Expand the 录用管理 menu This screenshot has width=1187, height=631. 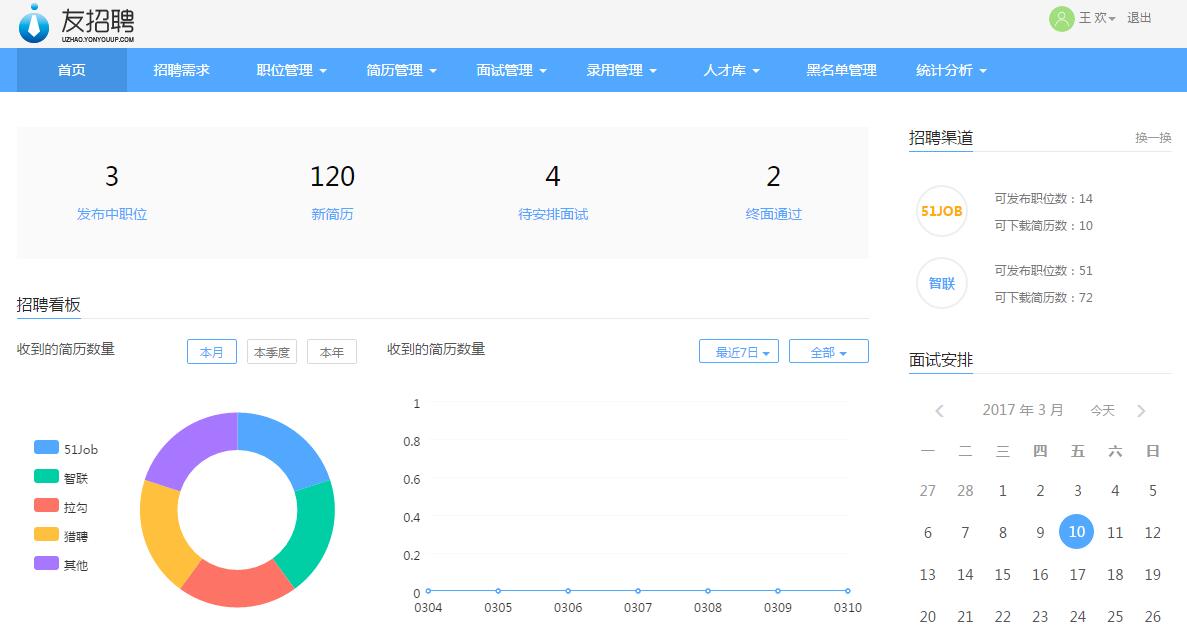621,70
